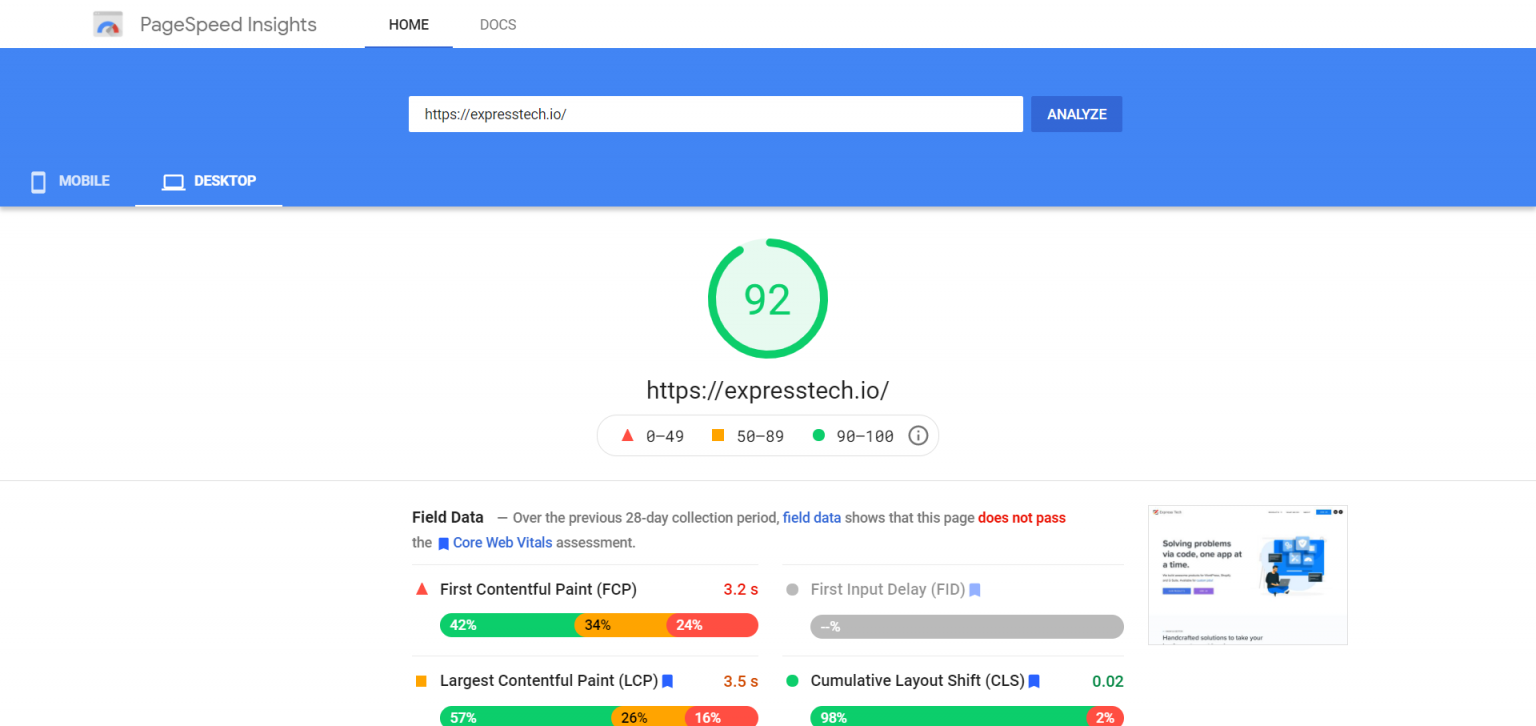Click the Core Web Vitals bookmark expander

click(x=443, y=542)
